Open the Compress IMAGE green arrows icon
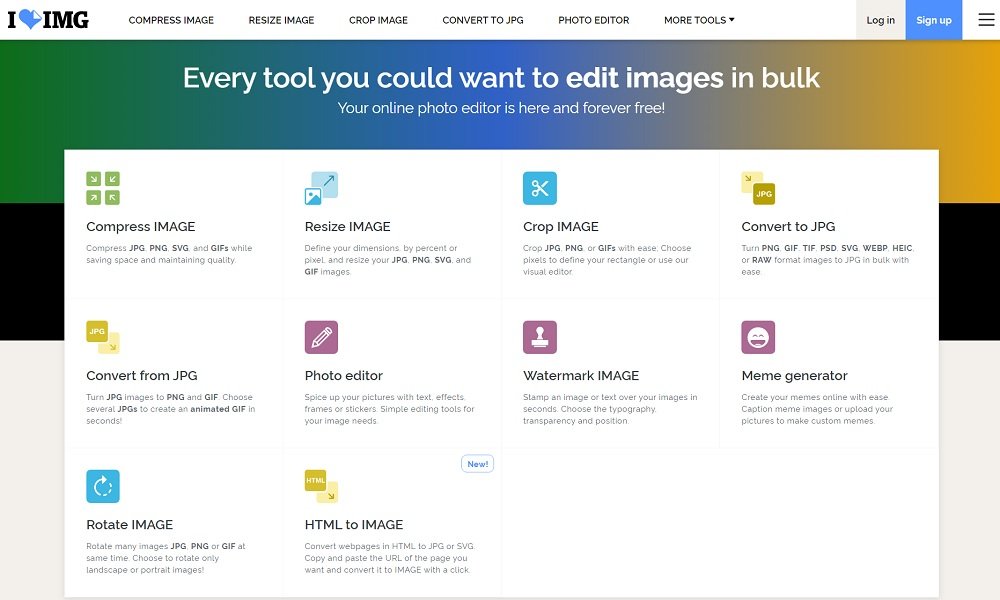 [x=103, y=188]
